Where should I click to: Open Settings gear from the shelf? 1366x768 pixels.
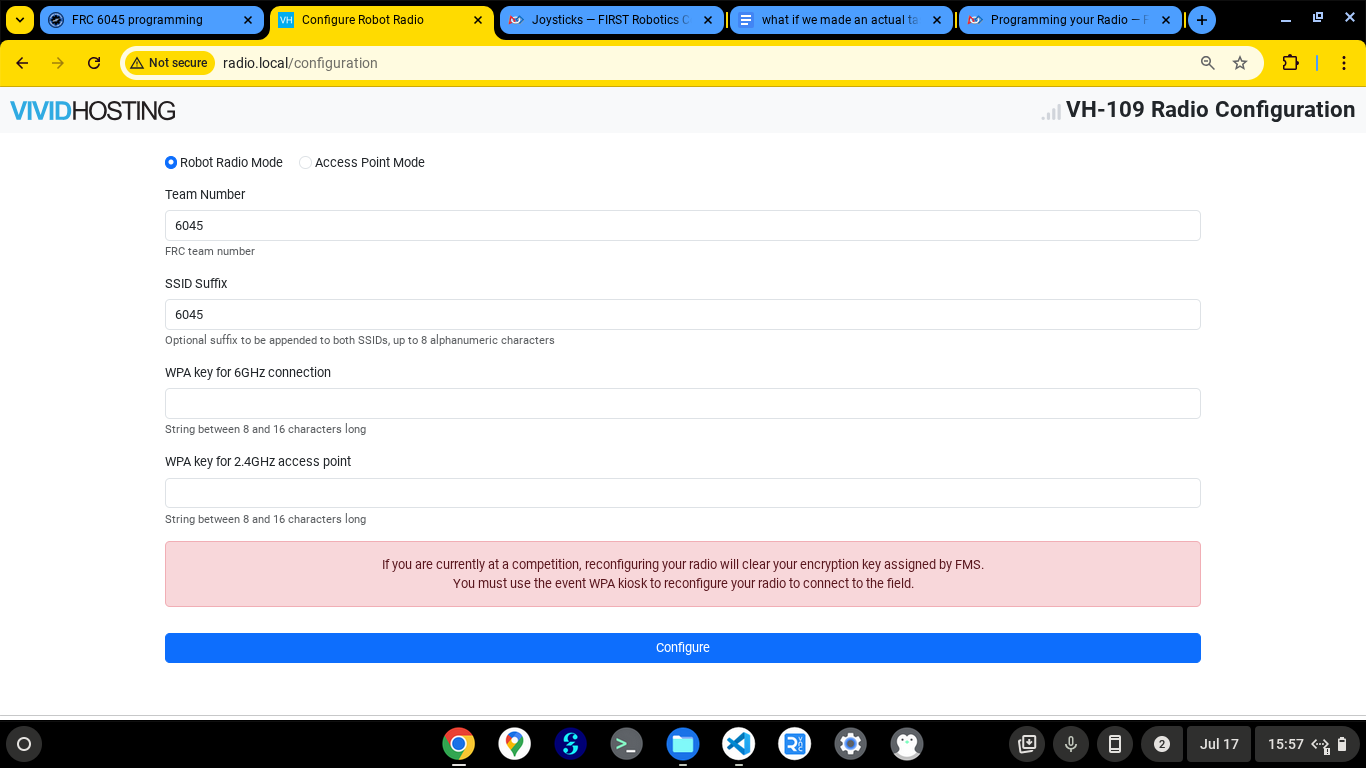pos(851,744)
